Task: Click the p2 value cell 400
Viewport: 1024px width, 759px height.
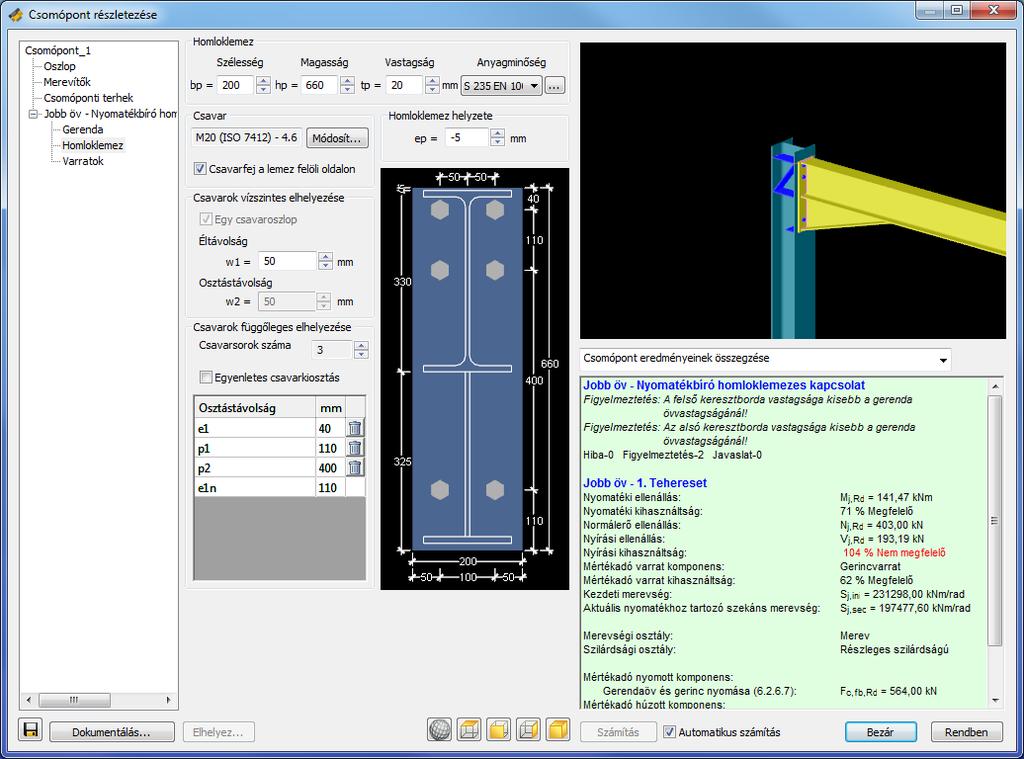Action: [331, 468]
